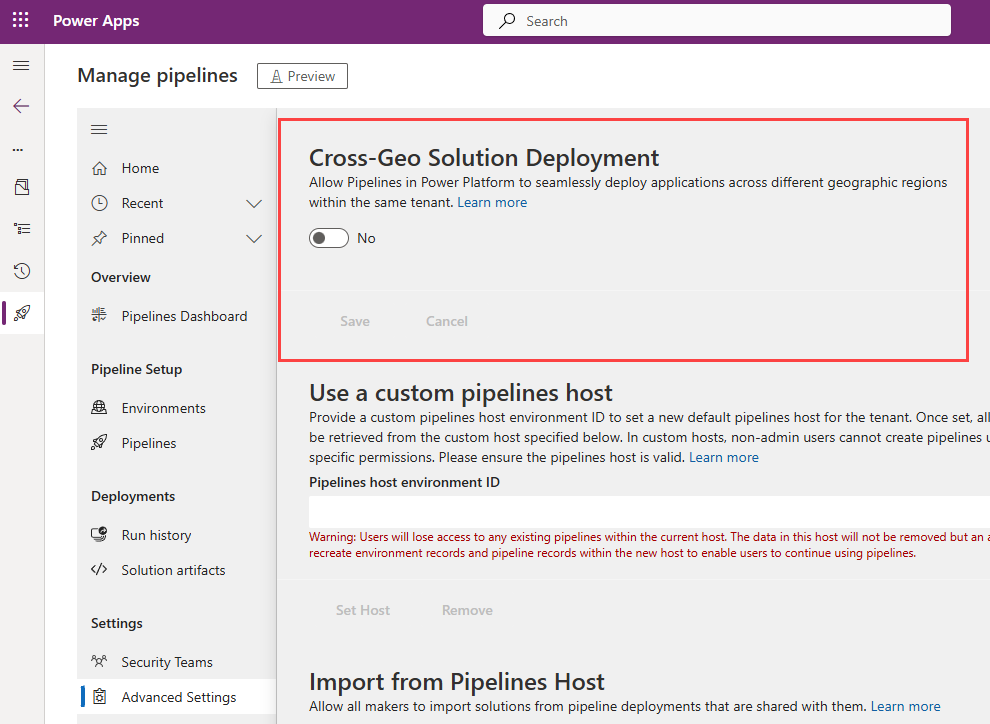Open Learn more about Import from Pipelines Host
The height and width of the screenshot is (724, 990).
pyautogui.click(x=905, y=706)
